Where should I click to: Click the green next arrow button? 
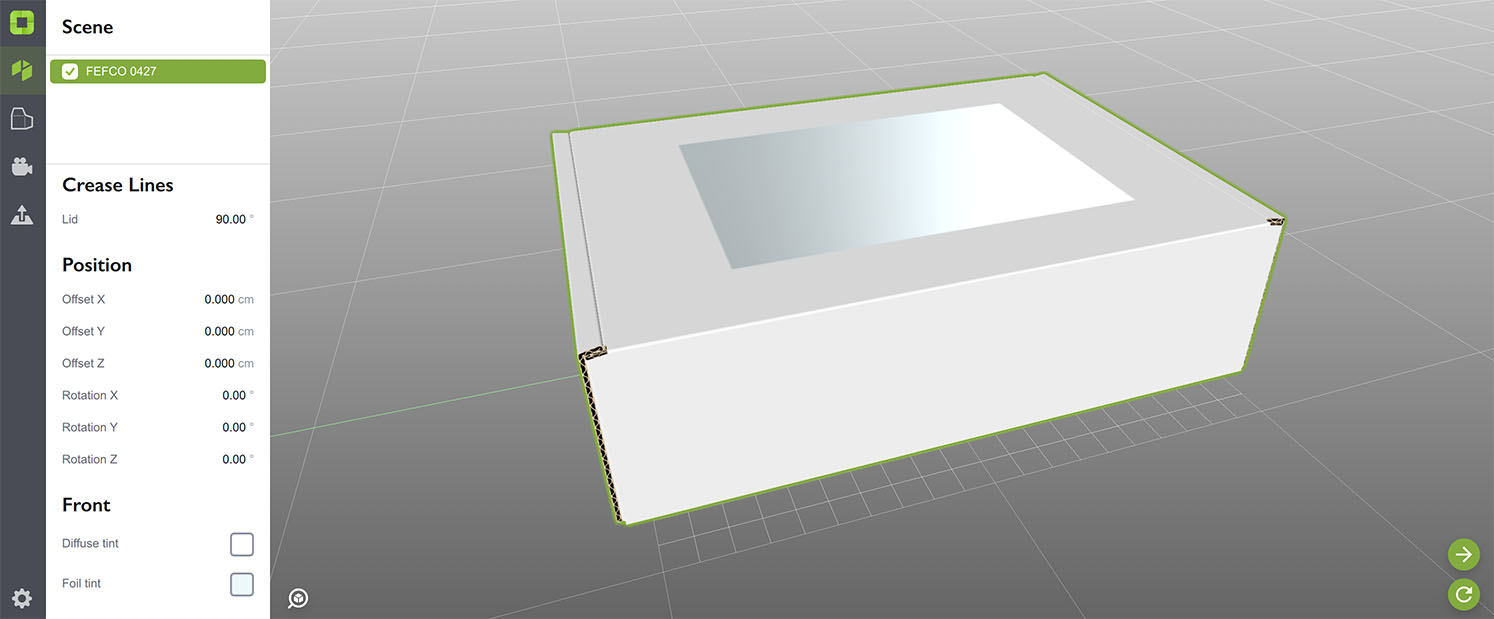click(1463, 554)
